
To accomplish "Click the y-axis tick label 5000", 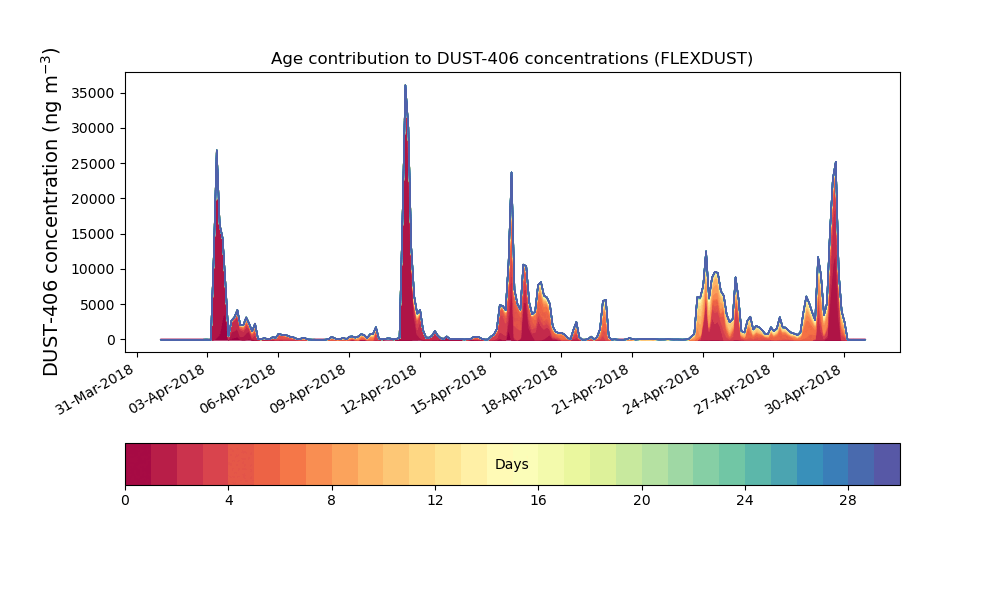I will tap(97, 305).
